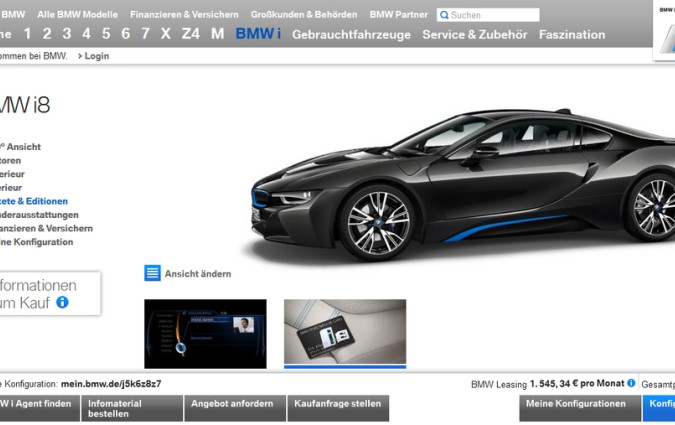Click the BMW logo in the top corner

point(664,35)
